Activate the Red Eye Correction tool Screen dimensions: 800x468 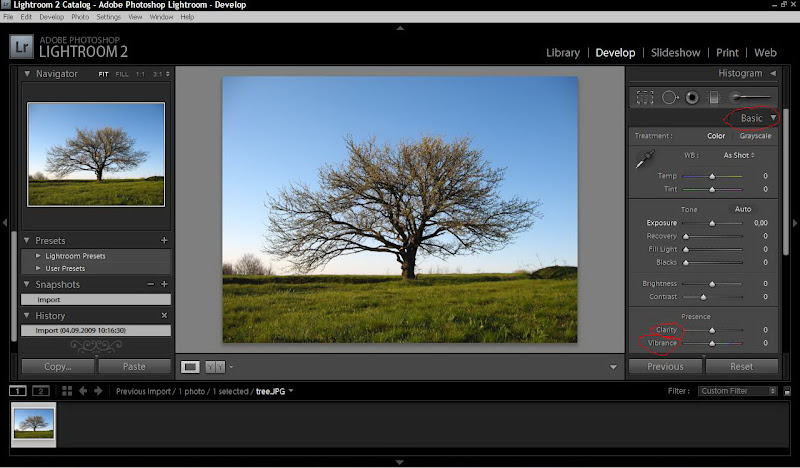(691, 97)
